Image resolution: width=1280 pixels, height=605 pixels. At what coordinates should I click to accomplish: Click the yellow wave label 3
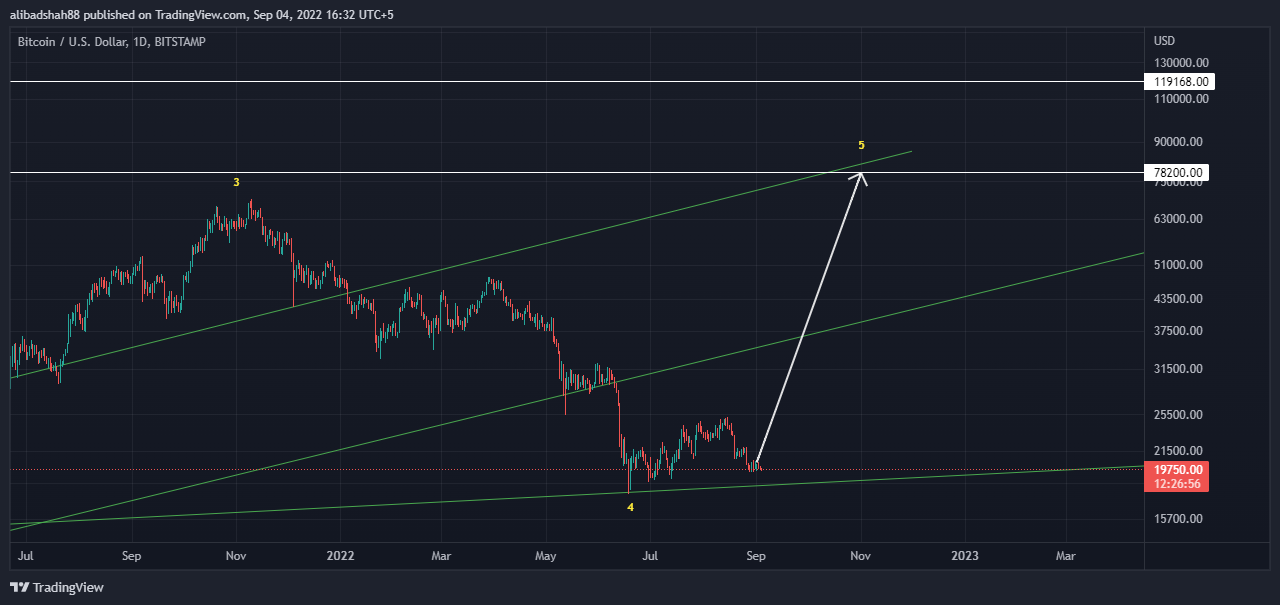[x=236, y=182]
